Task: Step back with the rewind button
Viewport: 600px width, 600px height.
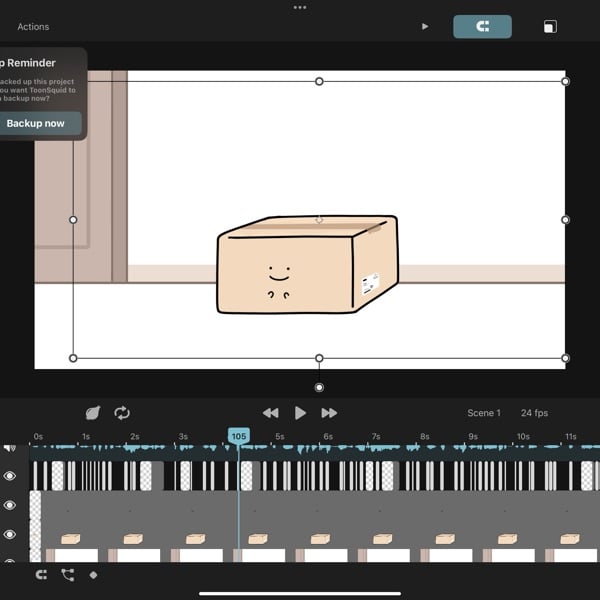Action: (x=271, y=413)
